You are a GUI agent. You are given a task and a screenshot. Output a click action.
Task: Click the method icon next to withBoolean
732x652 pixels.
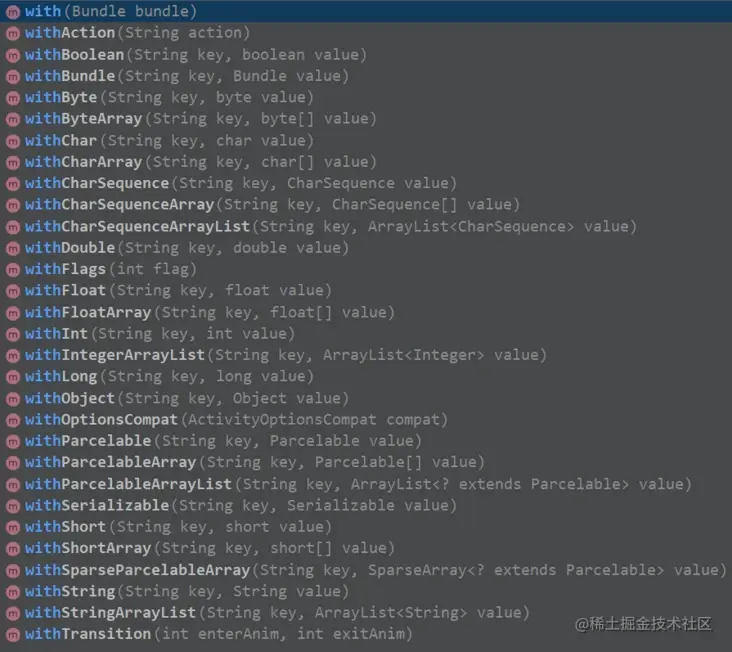[x=13, y=55]
